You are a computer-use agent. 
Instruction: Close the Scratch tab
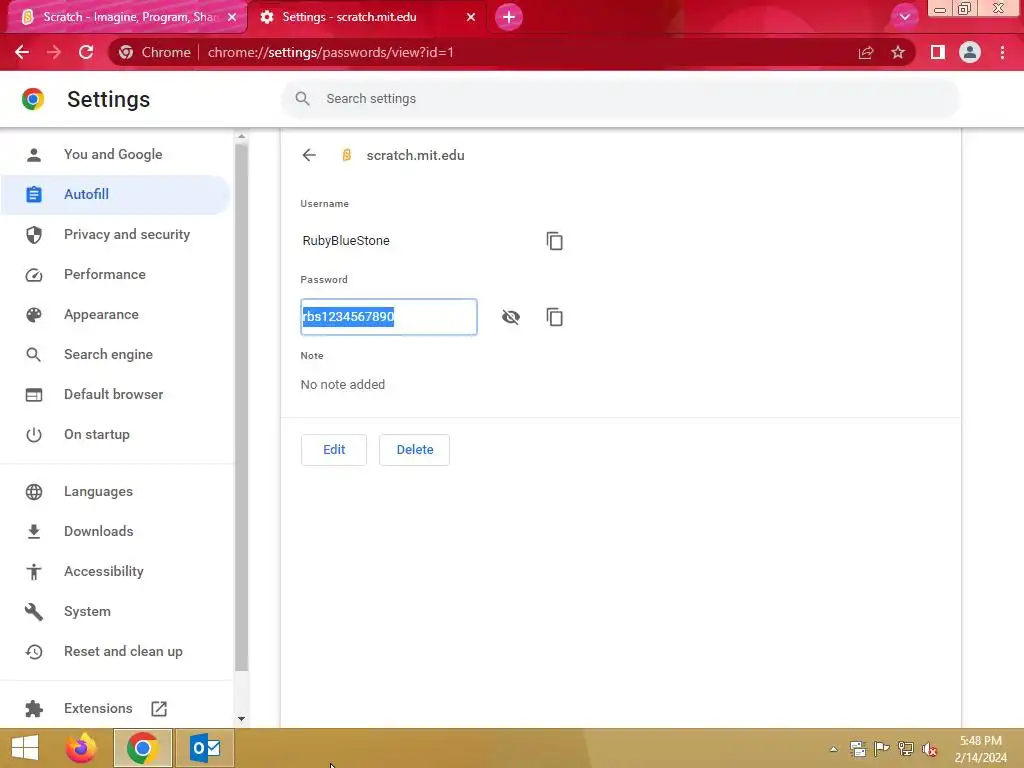point(232,17)
